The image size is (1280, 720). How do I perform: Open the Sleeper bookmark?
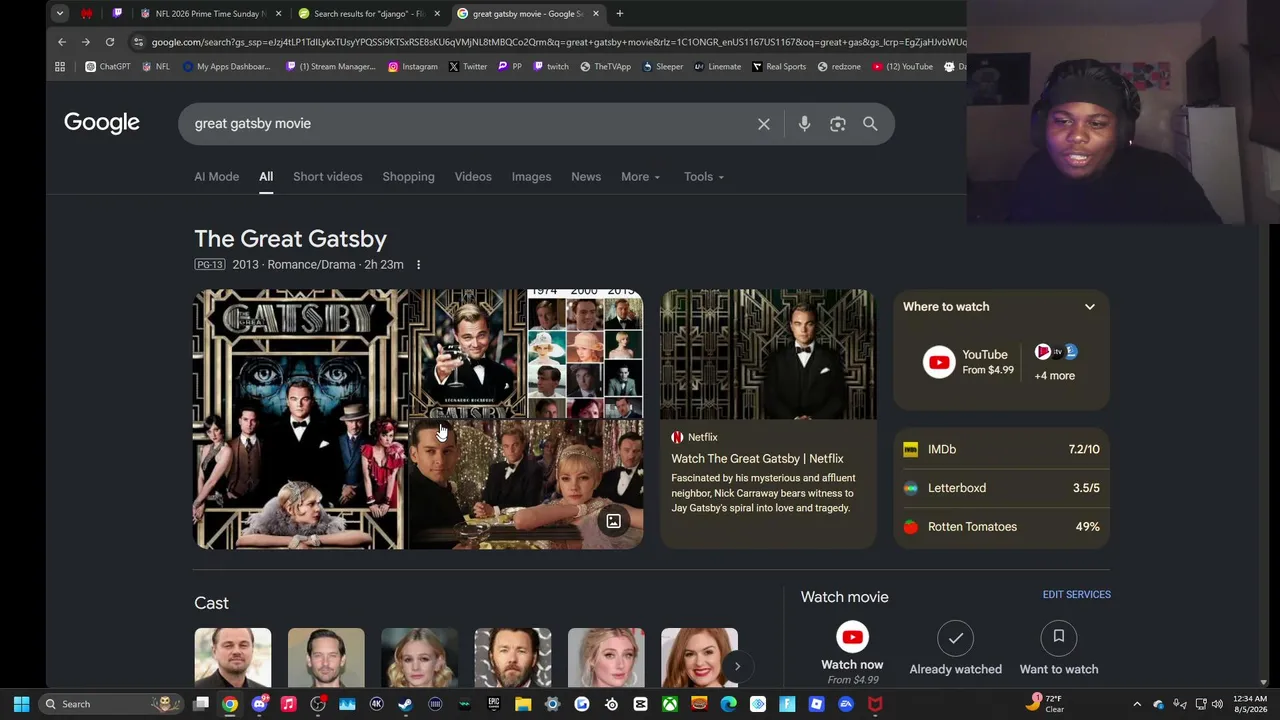(x=663, y=67)
